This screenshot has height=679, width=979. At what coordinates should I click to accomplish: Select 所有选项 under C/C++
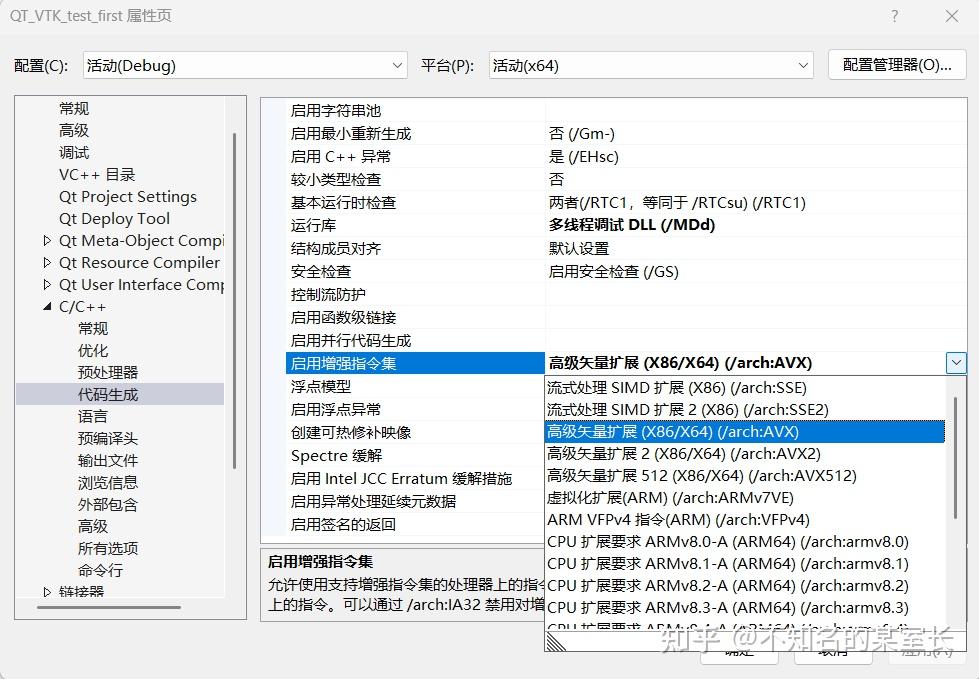[108, 549]
